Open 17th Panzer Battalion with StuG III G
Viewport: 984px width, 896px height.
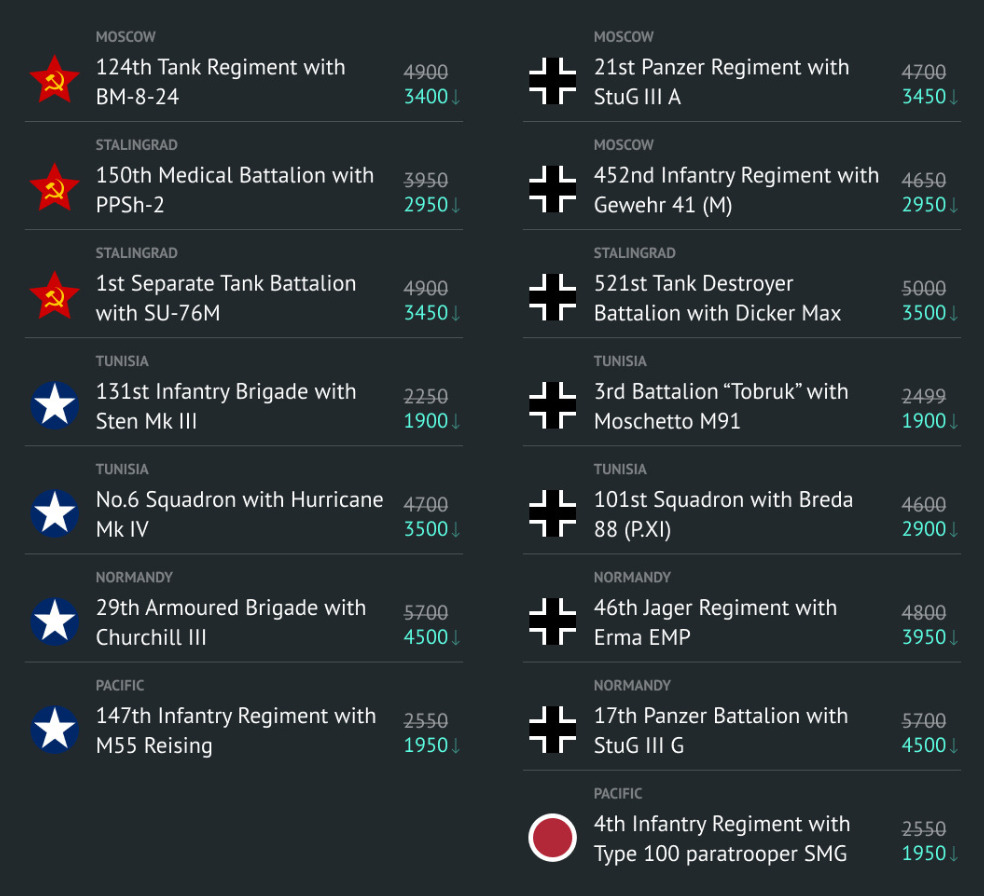tap(720, 730)
